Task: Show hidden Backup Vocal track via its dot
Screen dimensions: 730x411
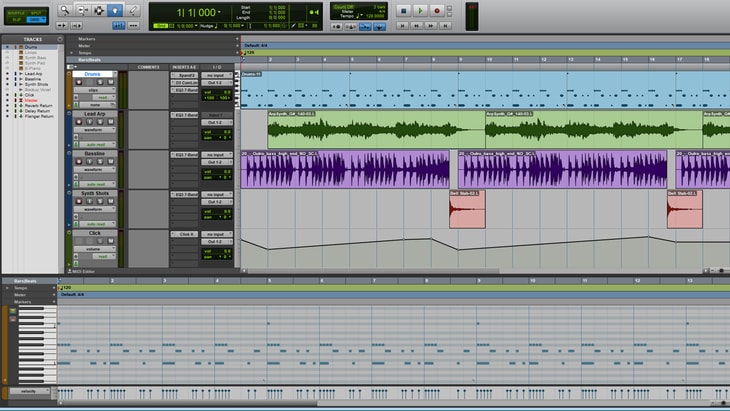Action: [x=7, y=89]
